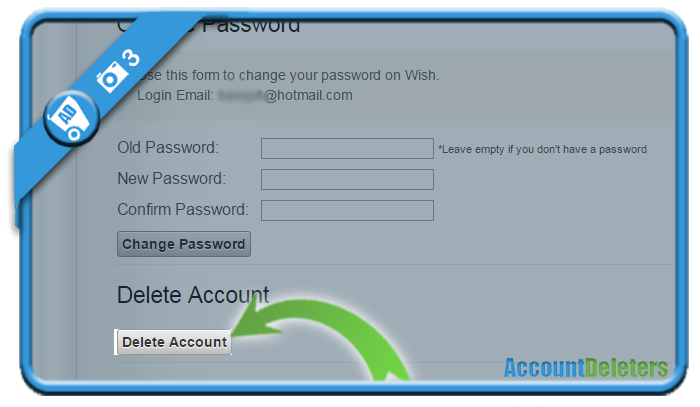Image resolution: width=700 pixels, height=407 pixels.
Task: Click the step number 3 on the ribbon
Action: [x=132, y=58]
